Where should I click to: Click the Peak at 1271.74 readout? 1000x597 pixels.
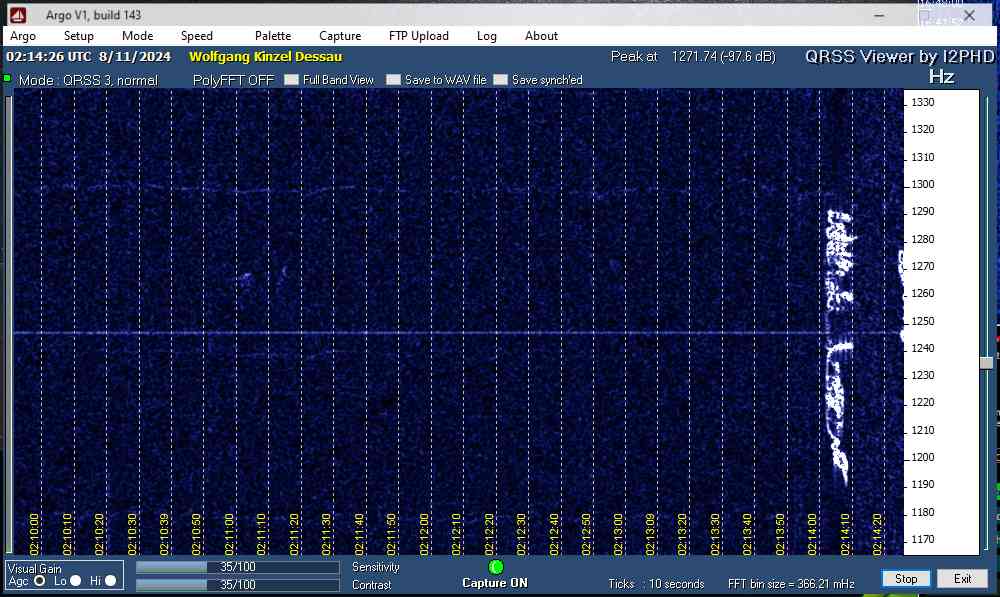[x=693, y=57]
